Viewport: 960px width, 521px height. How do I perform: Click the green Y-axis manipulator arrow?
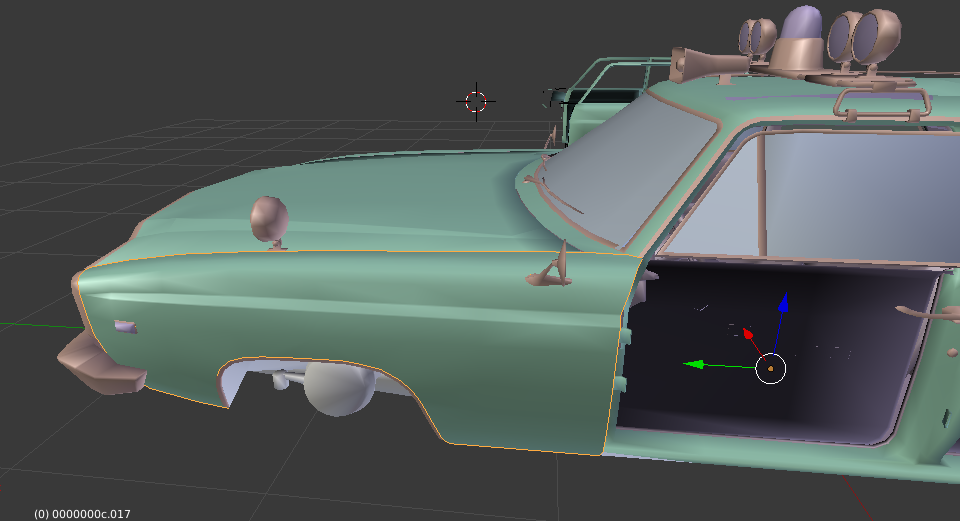(x=694, y=364)
